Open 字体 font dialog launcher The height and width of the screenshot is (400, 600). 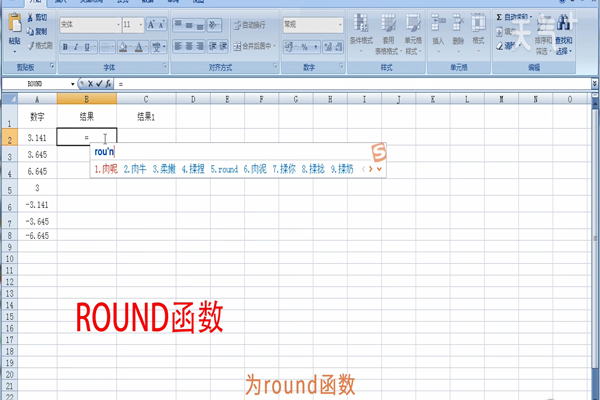point(165,67)
